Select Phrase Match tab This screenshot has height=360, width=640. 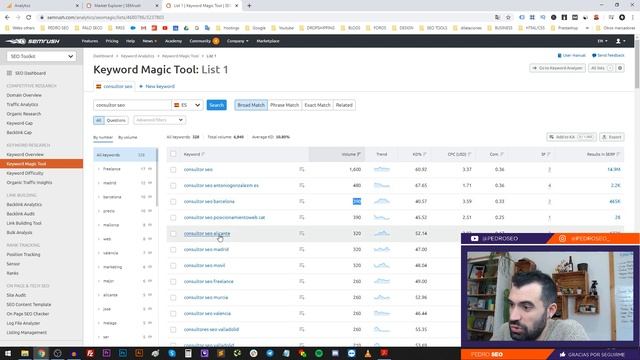pos(284,105)
